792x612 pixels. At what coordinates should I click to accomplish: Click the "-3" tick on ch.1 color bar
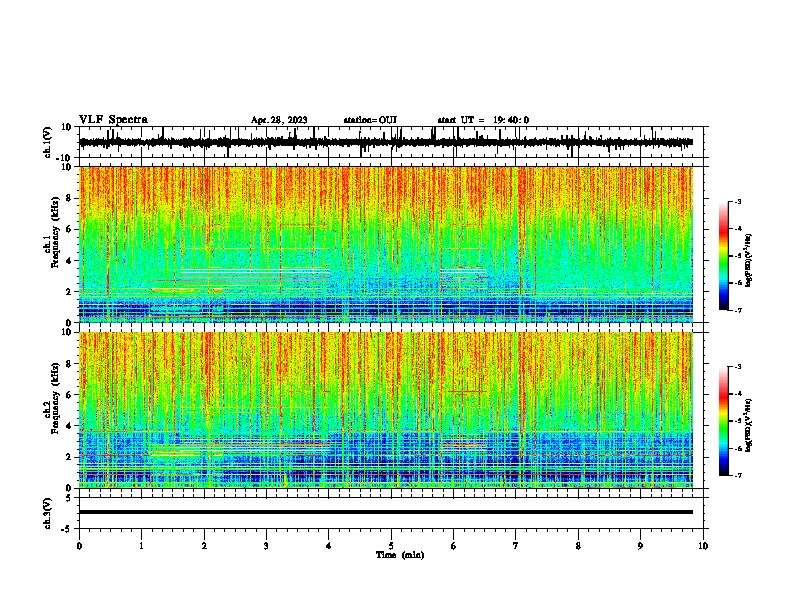tap(737, 201)
